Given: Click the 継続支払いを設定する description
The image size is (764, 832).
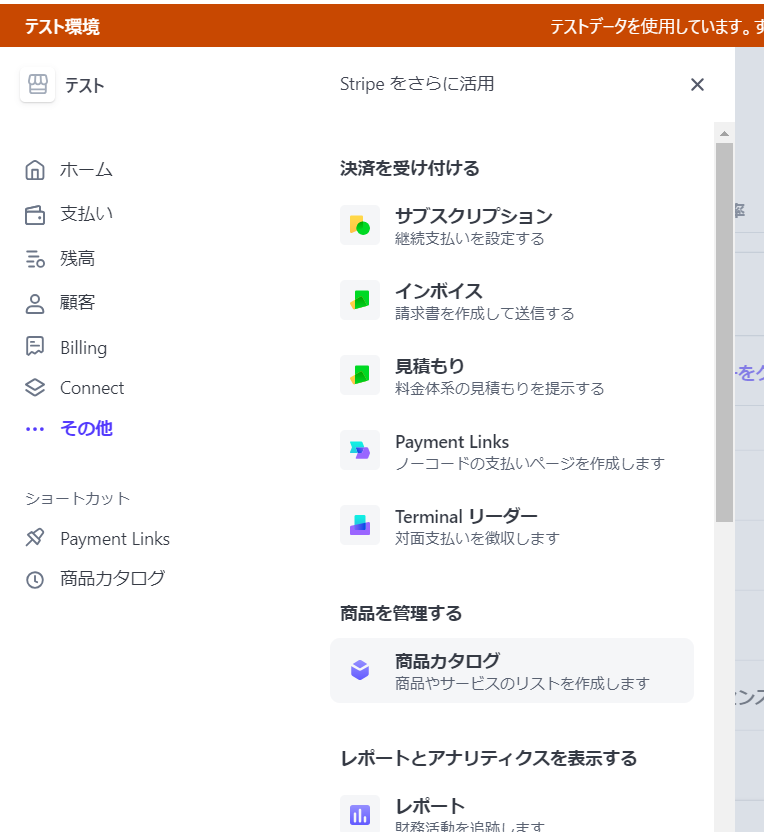Looking at the screenshot, I should (470, 239).
